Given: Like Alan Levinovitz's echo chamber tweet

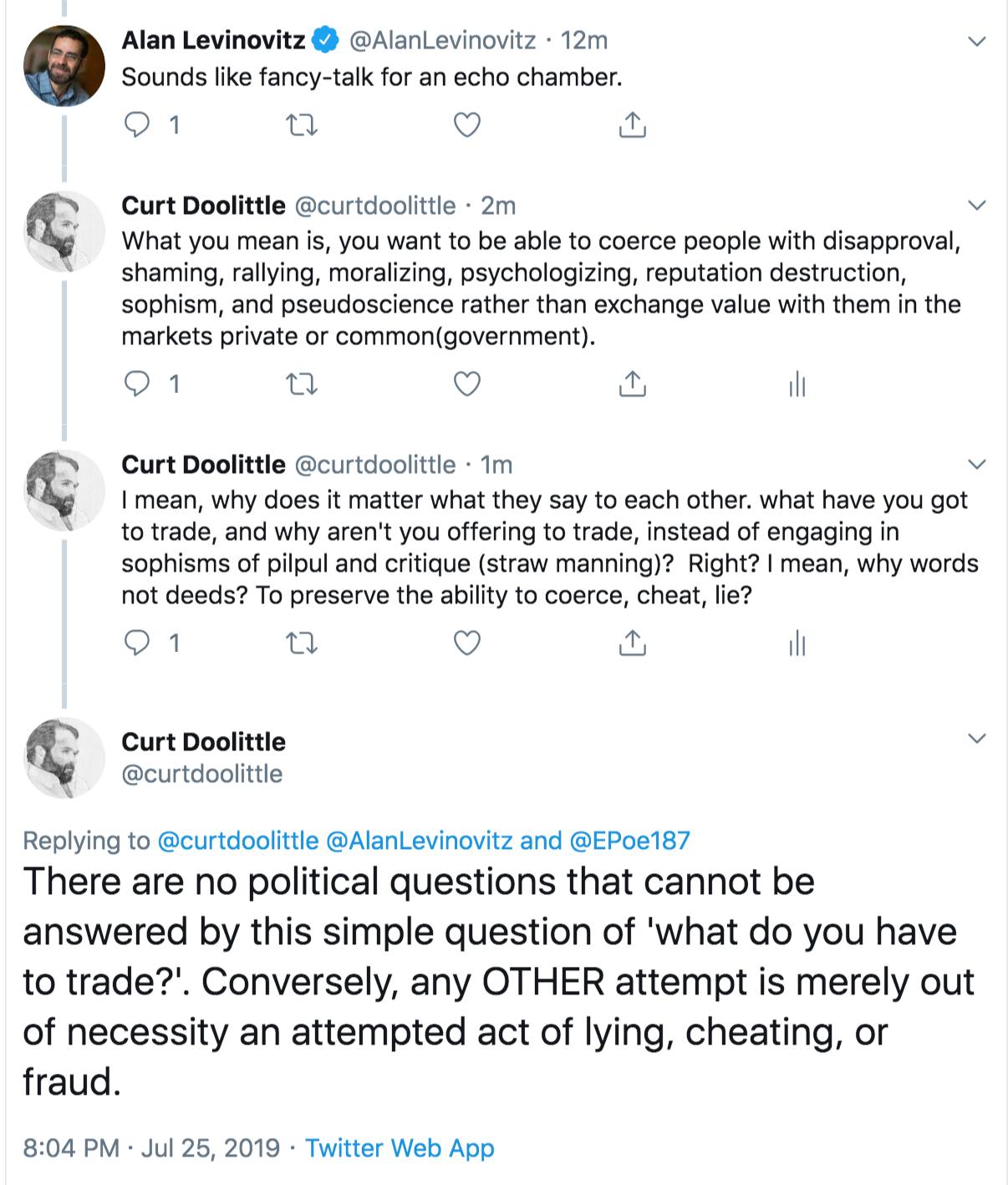Looking at the screenshot, I should tap(466, 125).
